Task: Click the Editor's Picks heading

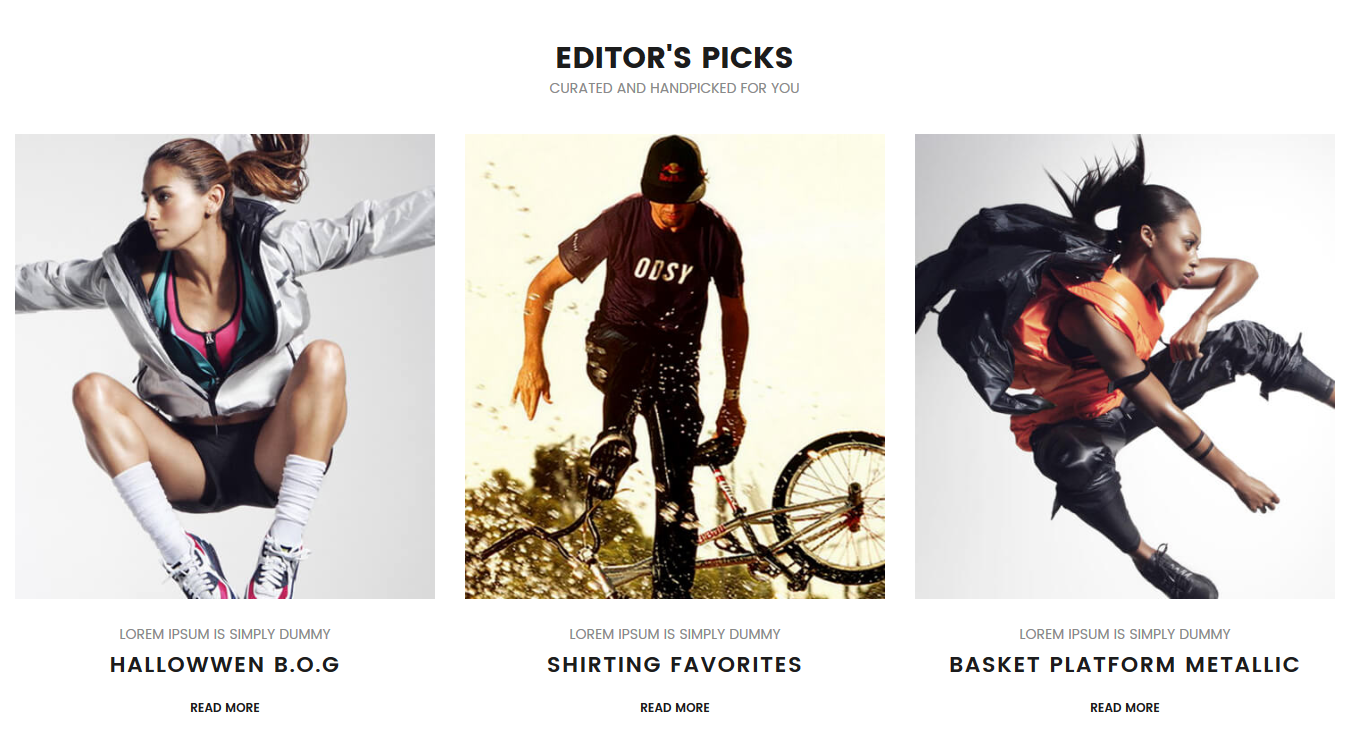Action: [x=675, y=57]
